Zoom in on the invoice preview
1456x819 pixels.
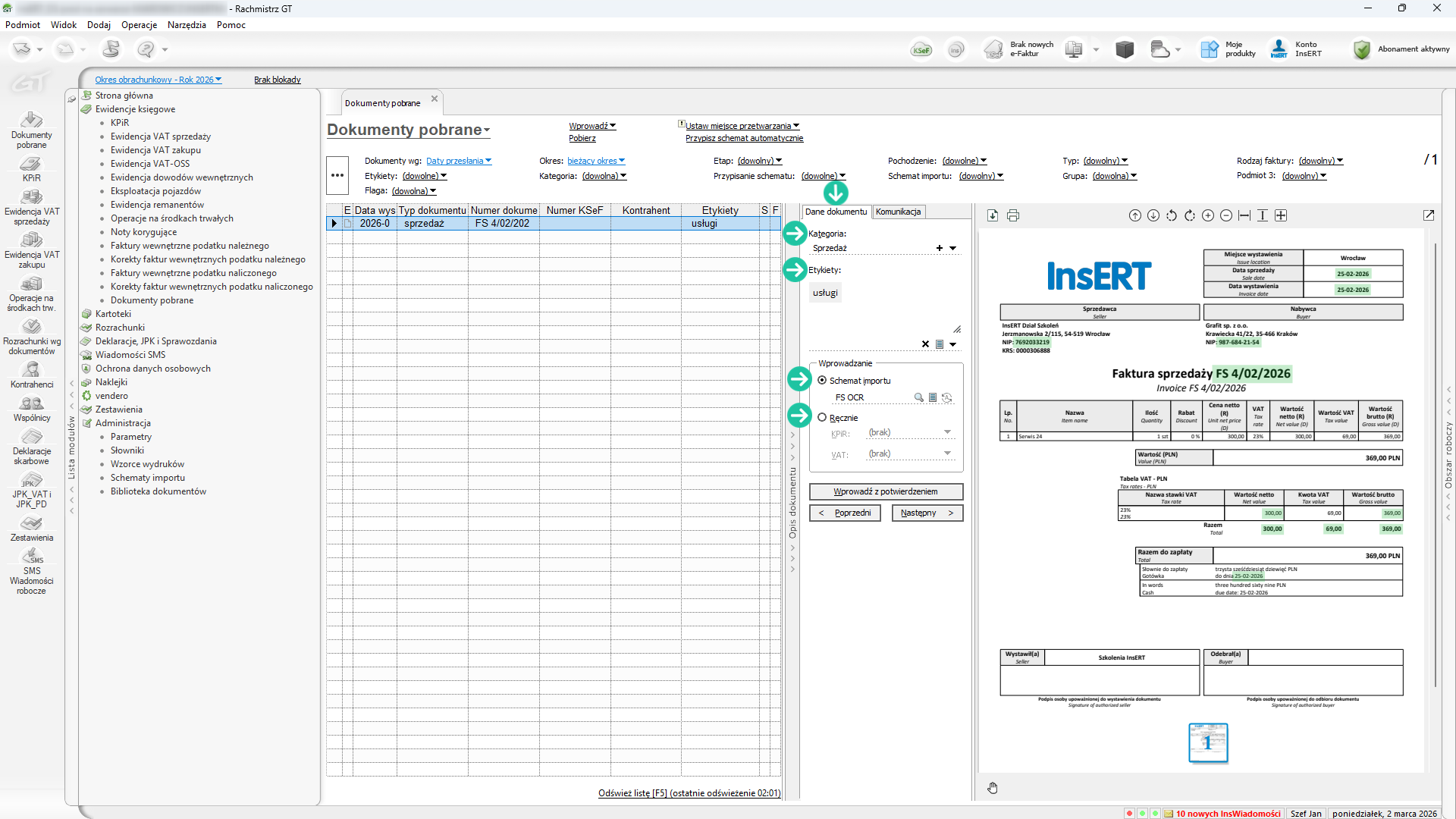(x=1208, y=215)
